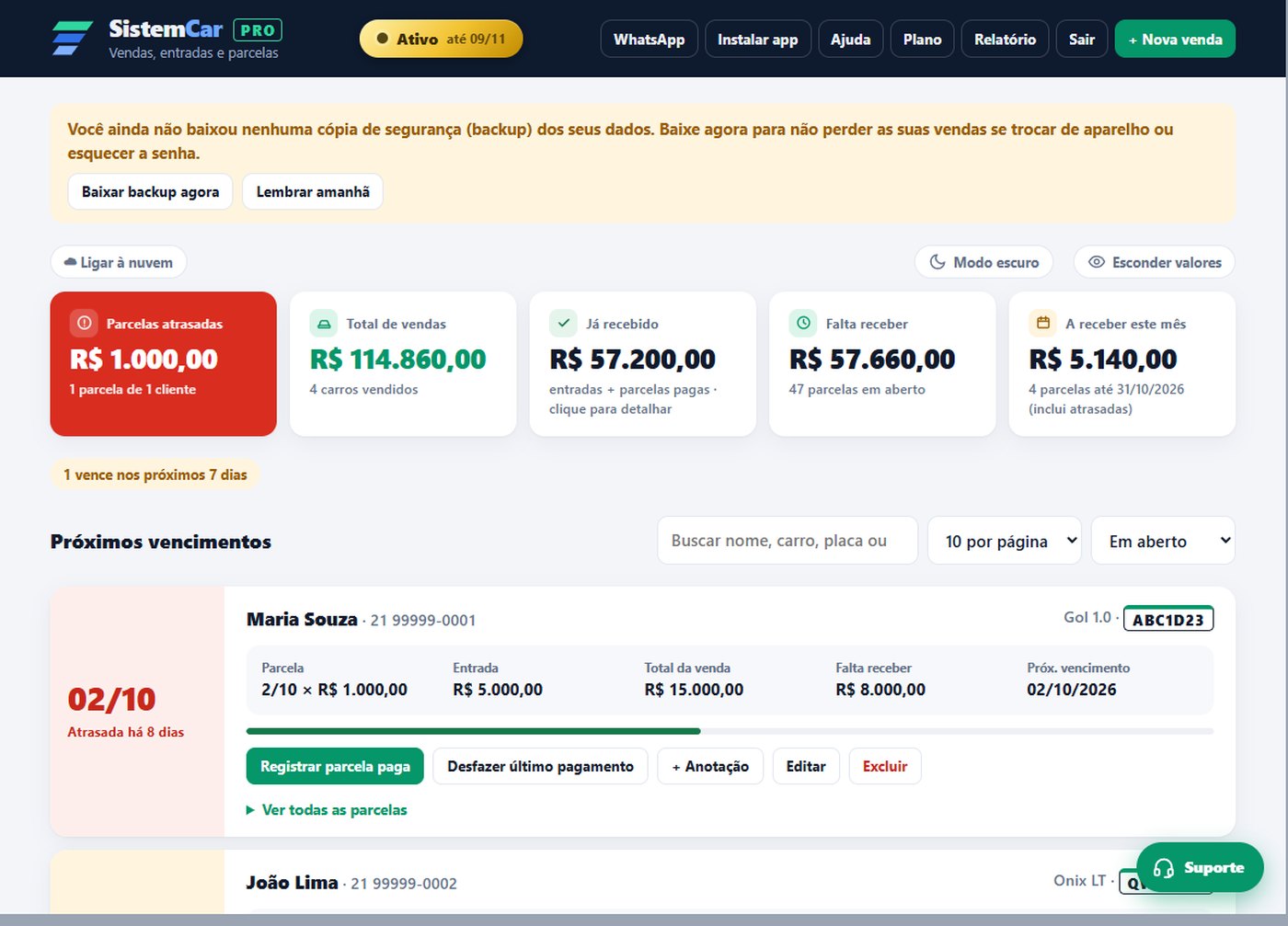Click the Maria Souza customer name
The height and width of the screenshot is (926, 1288).
(x=302, y=619)
